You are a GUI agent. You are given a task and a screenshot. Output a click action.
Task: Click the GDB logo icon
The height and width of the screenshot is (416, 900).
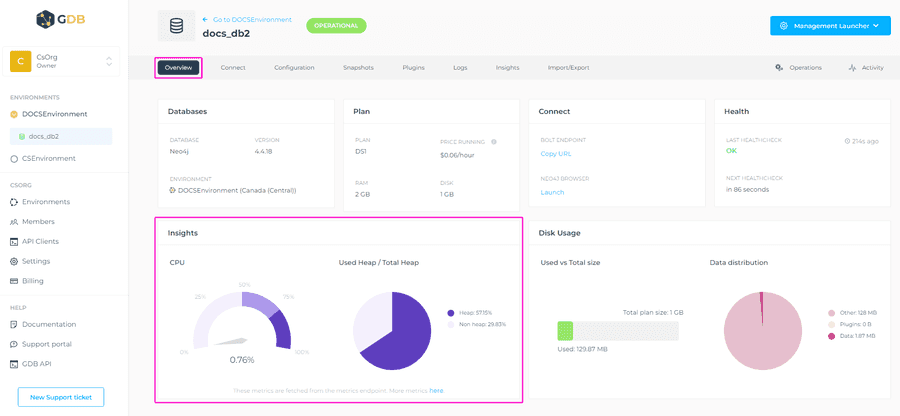pyautogui.click(x=45, y=20)
